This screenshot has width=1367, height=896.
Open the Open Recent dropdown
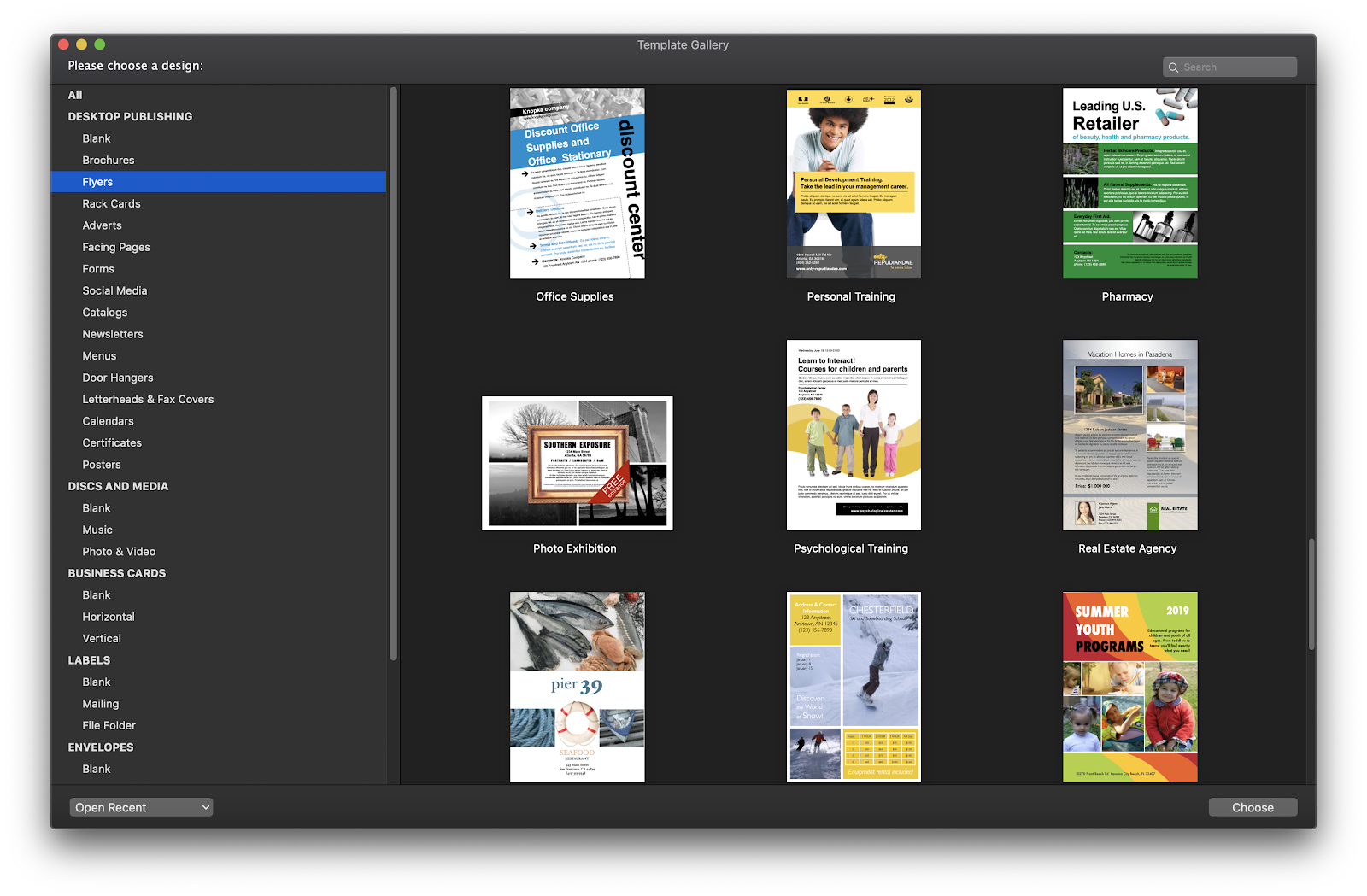point(141,807)
